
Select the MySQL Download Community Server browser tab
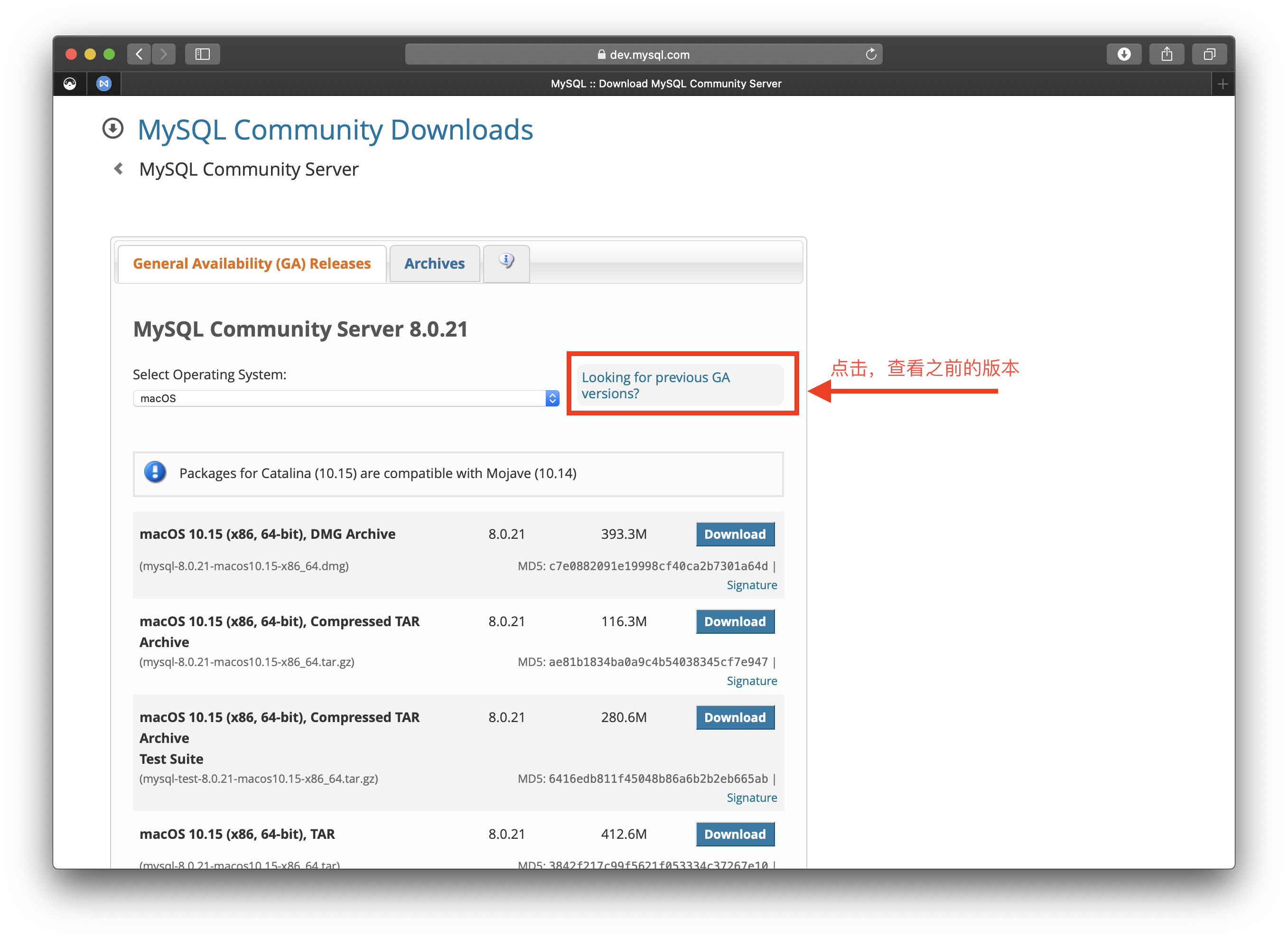pos(666,84)
